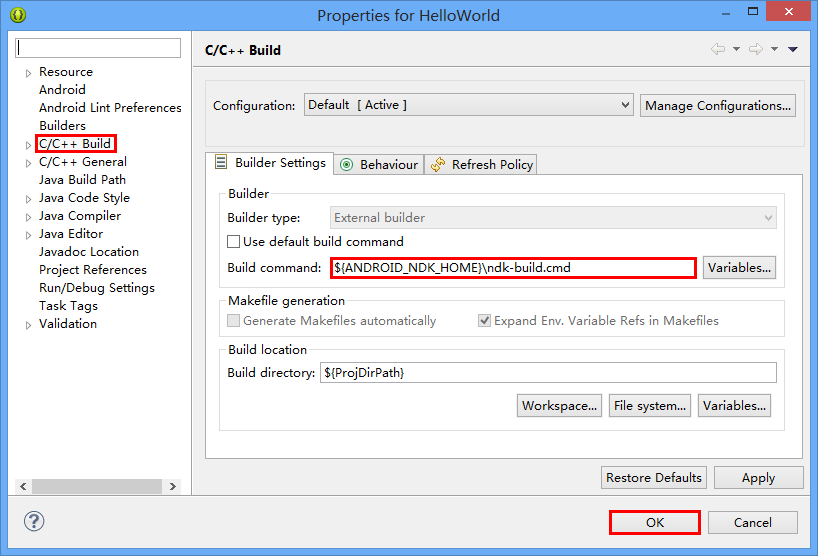This screenshot has height=556, width=818.
Task: Click the forward navigation arrow icon
Action: pyautogui.click(x=756, y=49)
